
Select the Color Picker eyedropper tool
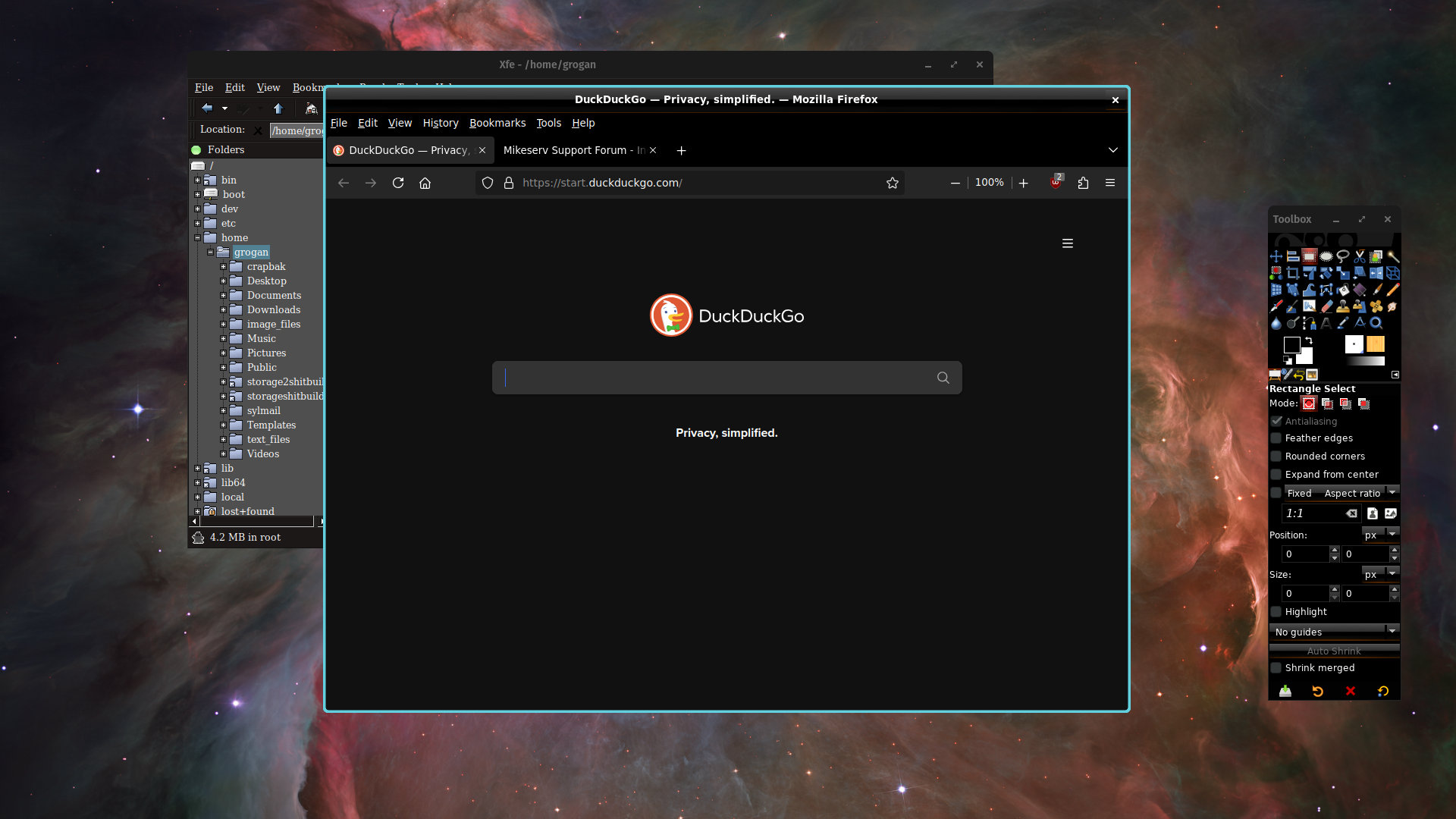click(1343, 323)
